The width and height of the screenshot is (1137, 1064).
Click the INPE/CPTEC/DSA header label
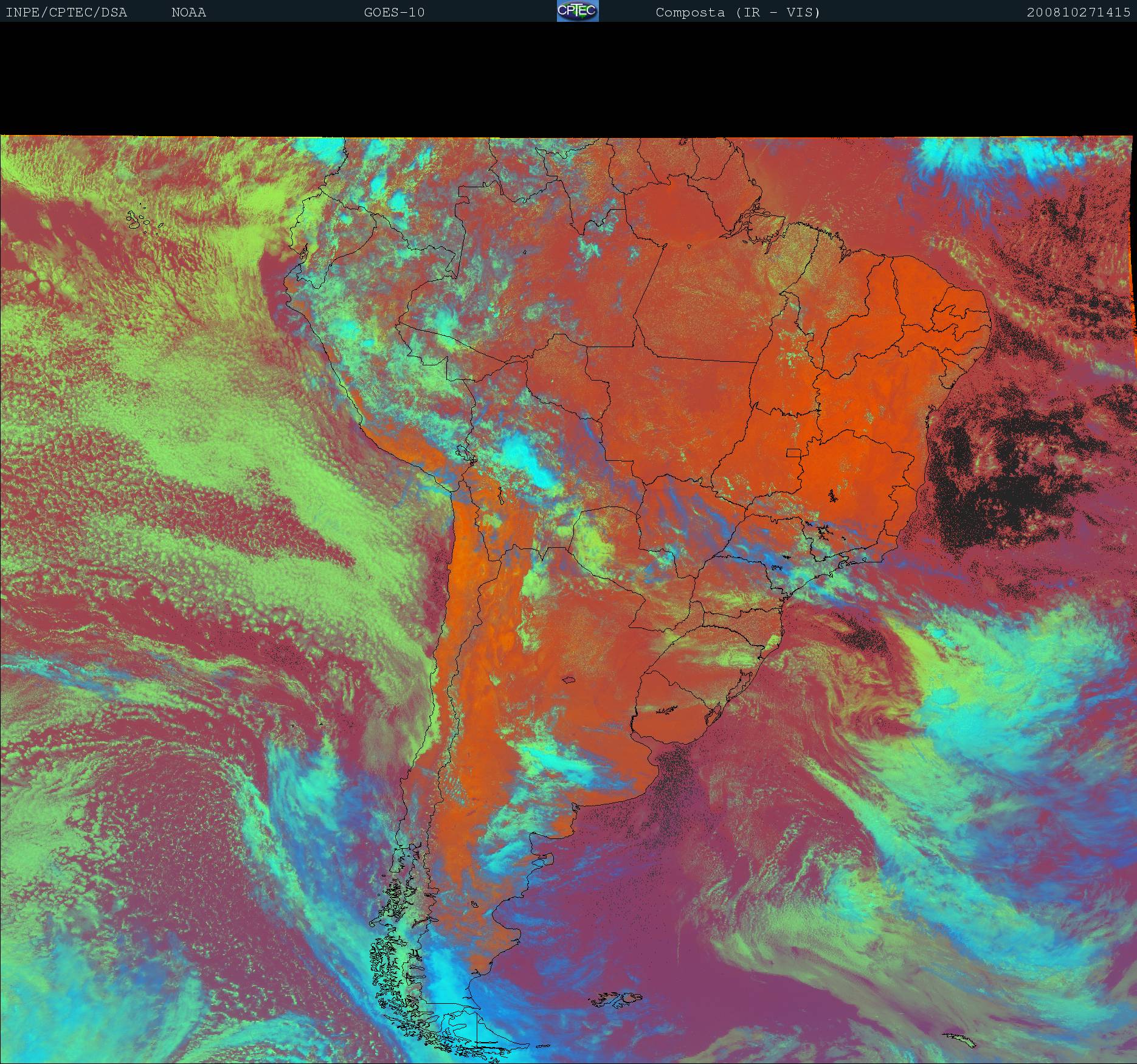pyautogui.click(x=66, y=12)
